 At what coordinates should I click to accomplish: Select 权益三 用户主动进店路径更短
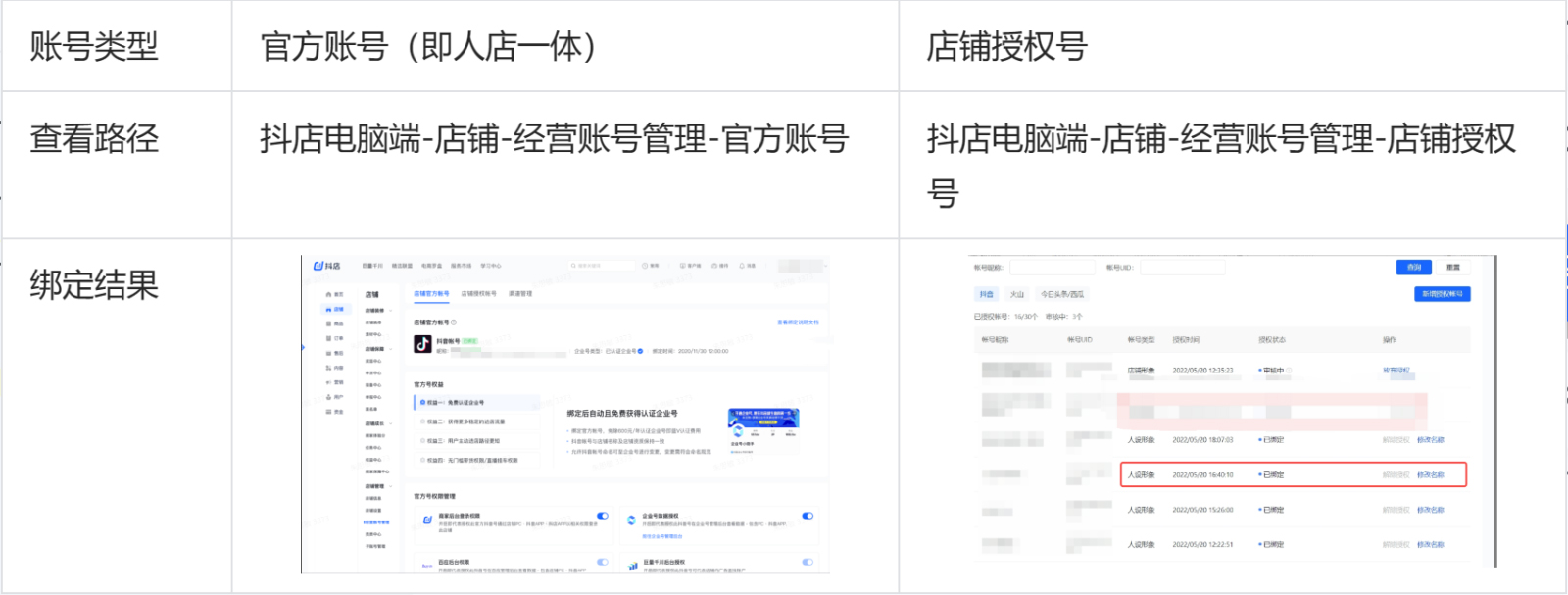(x=476, y=440)
